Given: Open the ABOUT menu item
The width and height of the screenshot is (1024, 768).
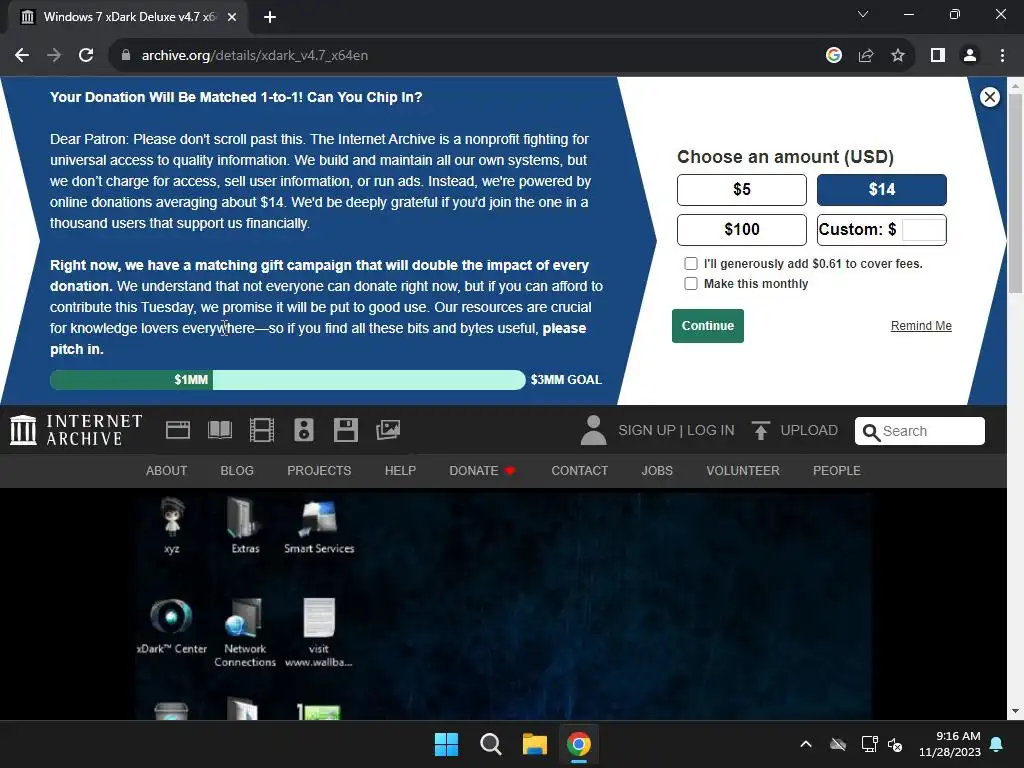Looking at the screenshot, I should 167,471.
